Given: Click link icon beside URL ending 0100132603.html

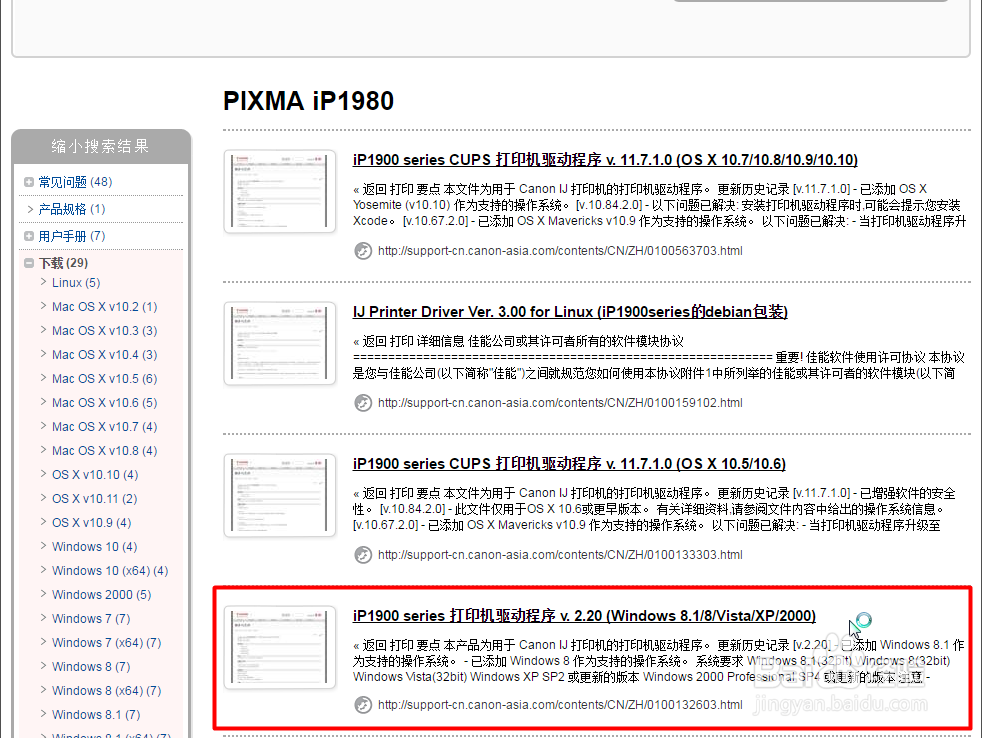Looking at the screenshot, I should pyautogui.click(x=363, y=705).
